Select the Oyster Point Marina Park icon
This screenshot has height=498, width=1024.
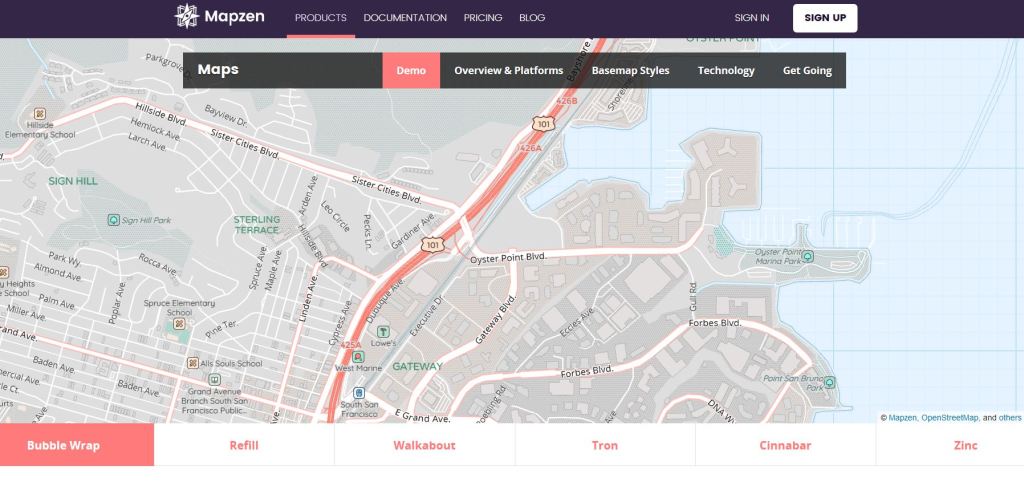[x=808, y=256]
